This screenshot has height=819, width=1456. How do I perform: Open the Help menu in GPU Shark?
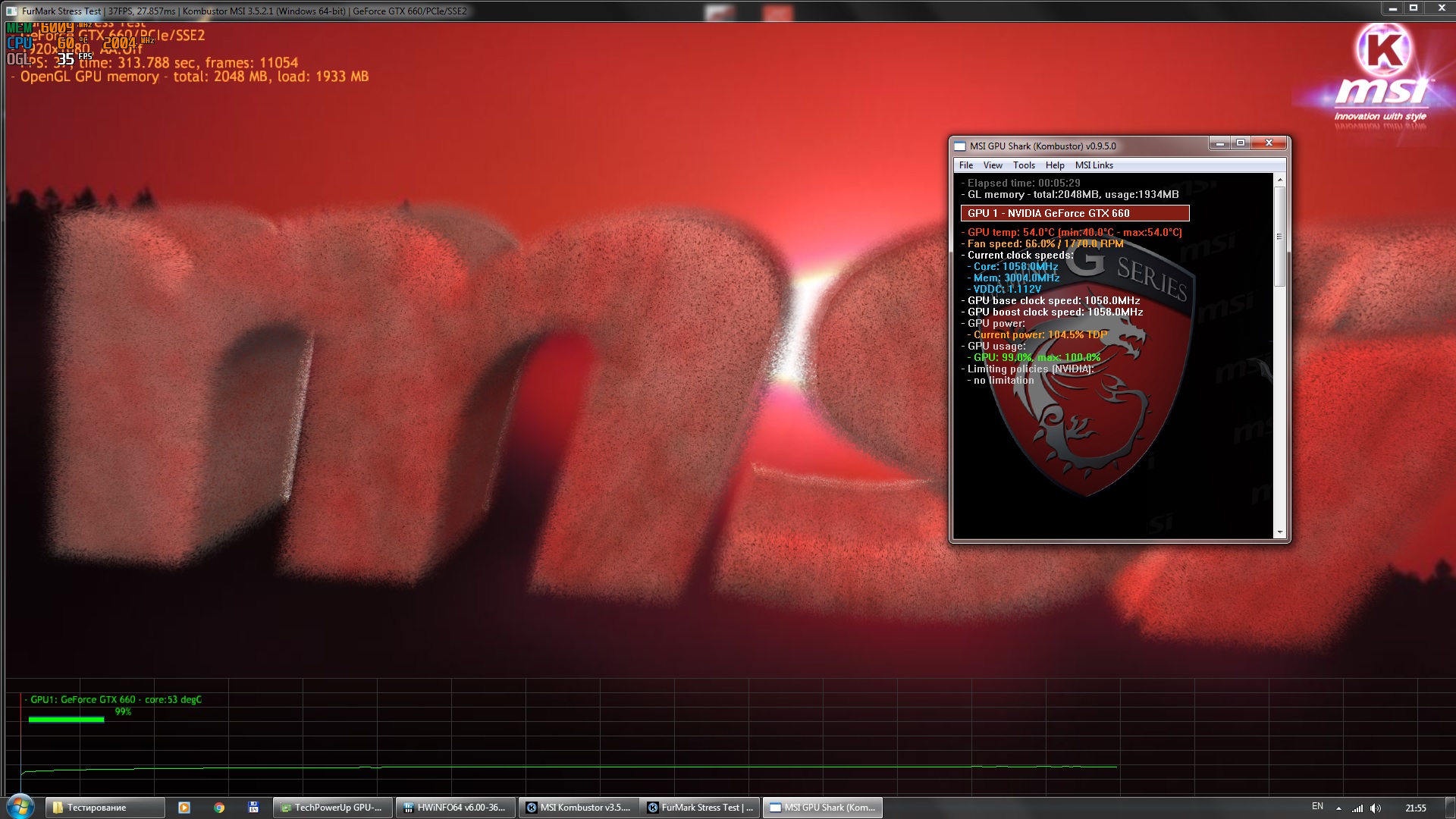pos(1055,165)
